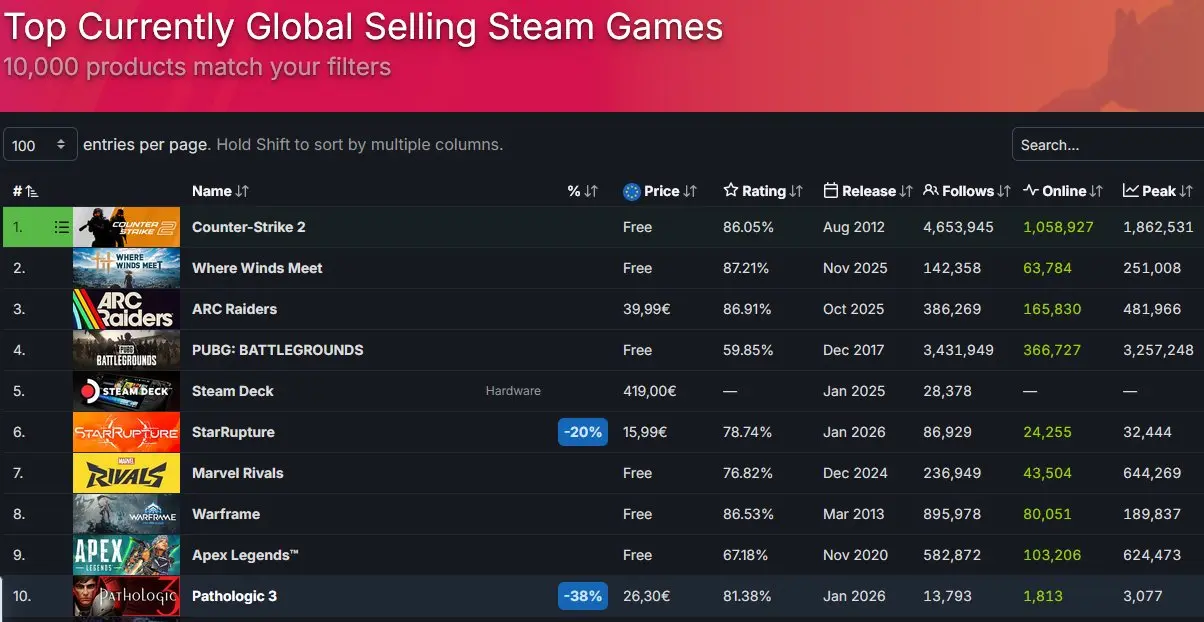Click the star icon in Rating header
Image resolution: width=1204 pixels, height=622 pixels.
click(x=731, y=191)
